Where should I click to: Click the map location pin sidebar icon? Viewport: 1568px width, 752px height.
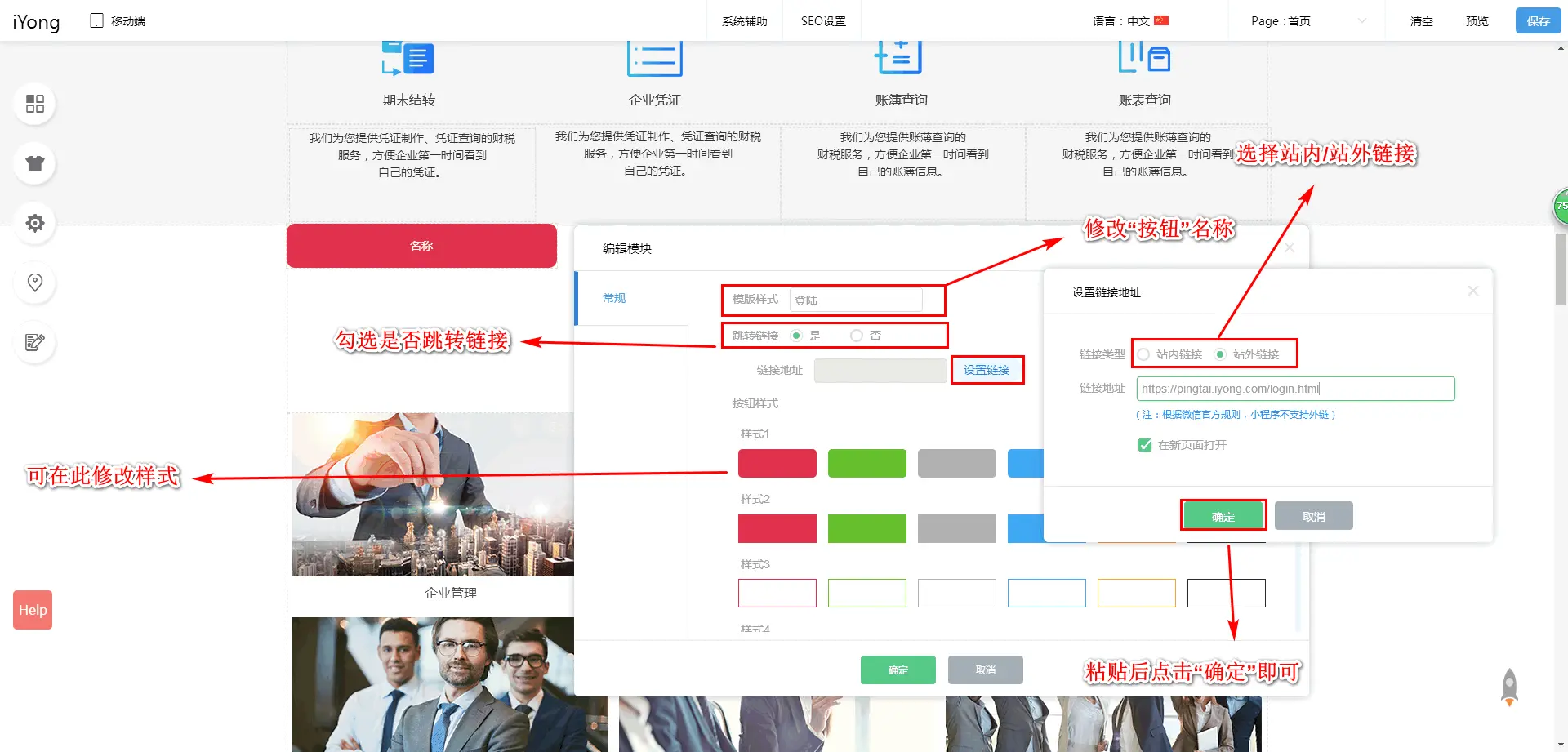point(34,283)
